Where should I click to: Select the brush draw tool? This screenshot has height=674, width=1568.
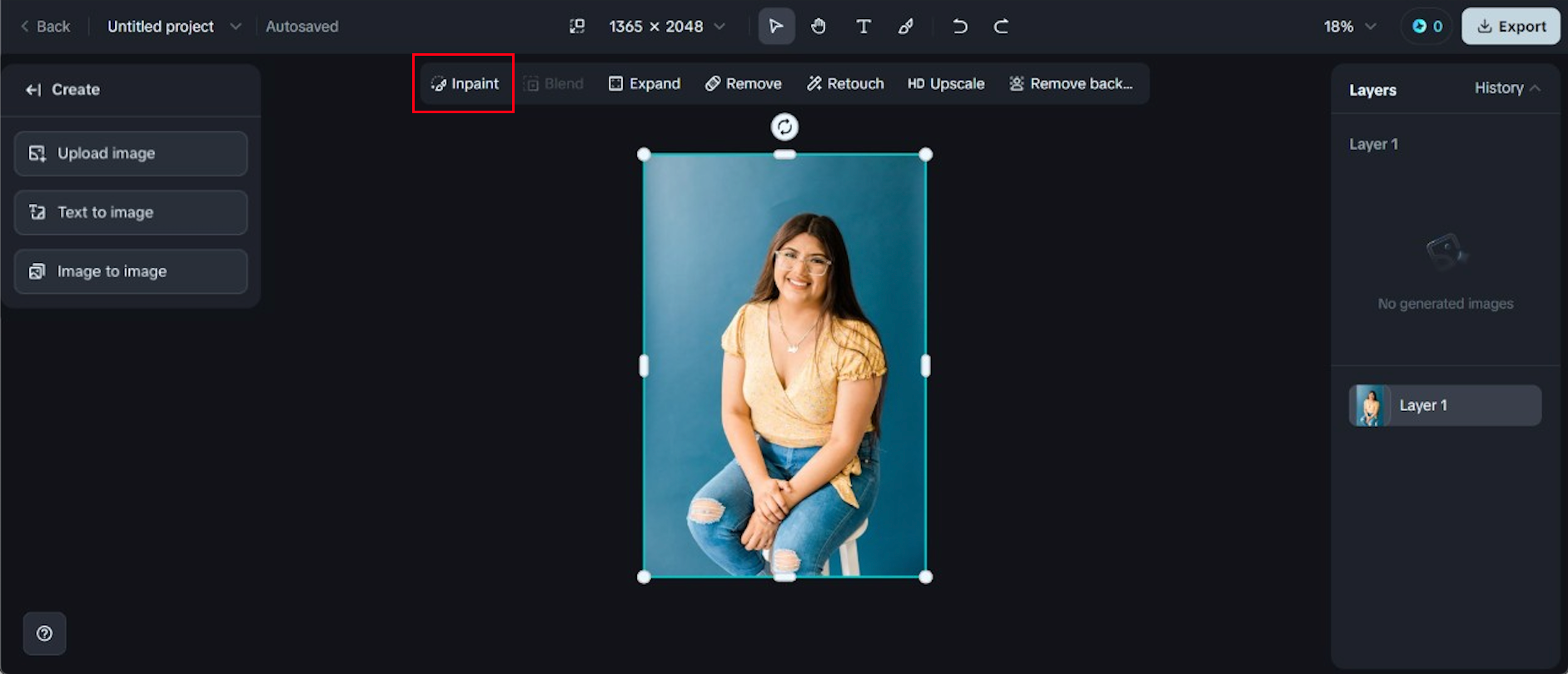click(x=906, y=27)
